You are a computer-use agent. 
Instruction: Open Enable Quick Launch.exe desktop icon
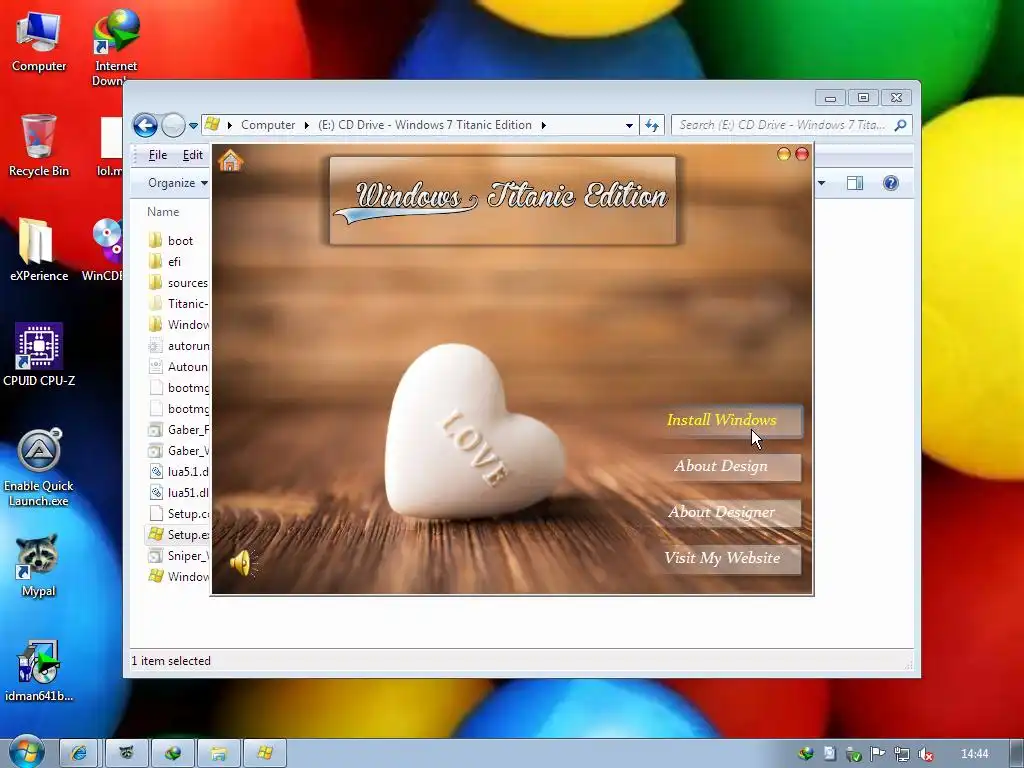pos(39,468)
